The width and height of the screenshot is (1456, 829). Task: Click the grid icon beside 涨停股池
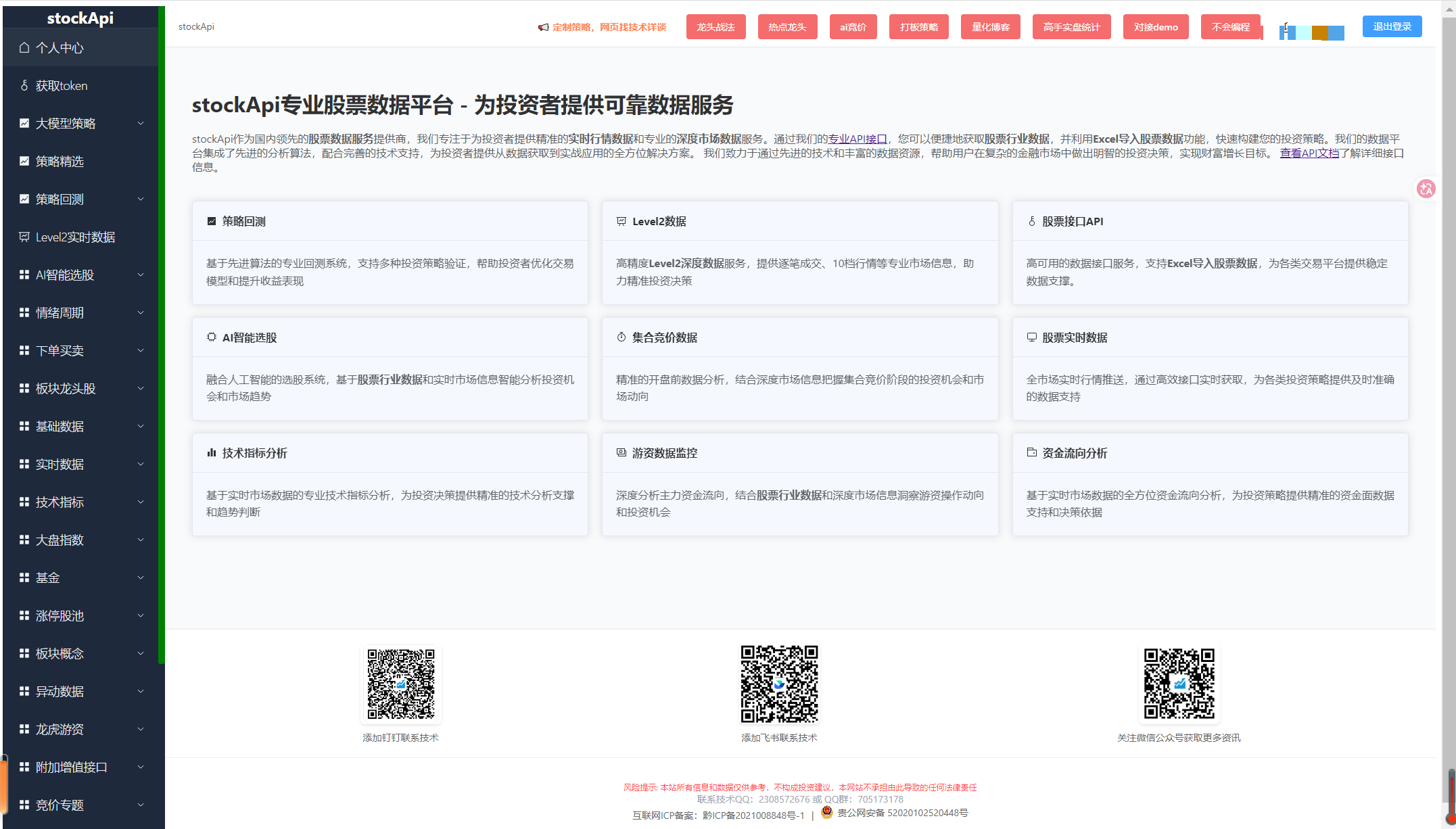[24, 615]
